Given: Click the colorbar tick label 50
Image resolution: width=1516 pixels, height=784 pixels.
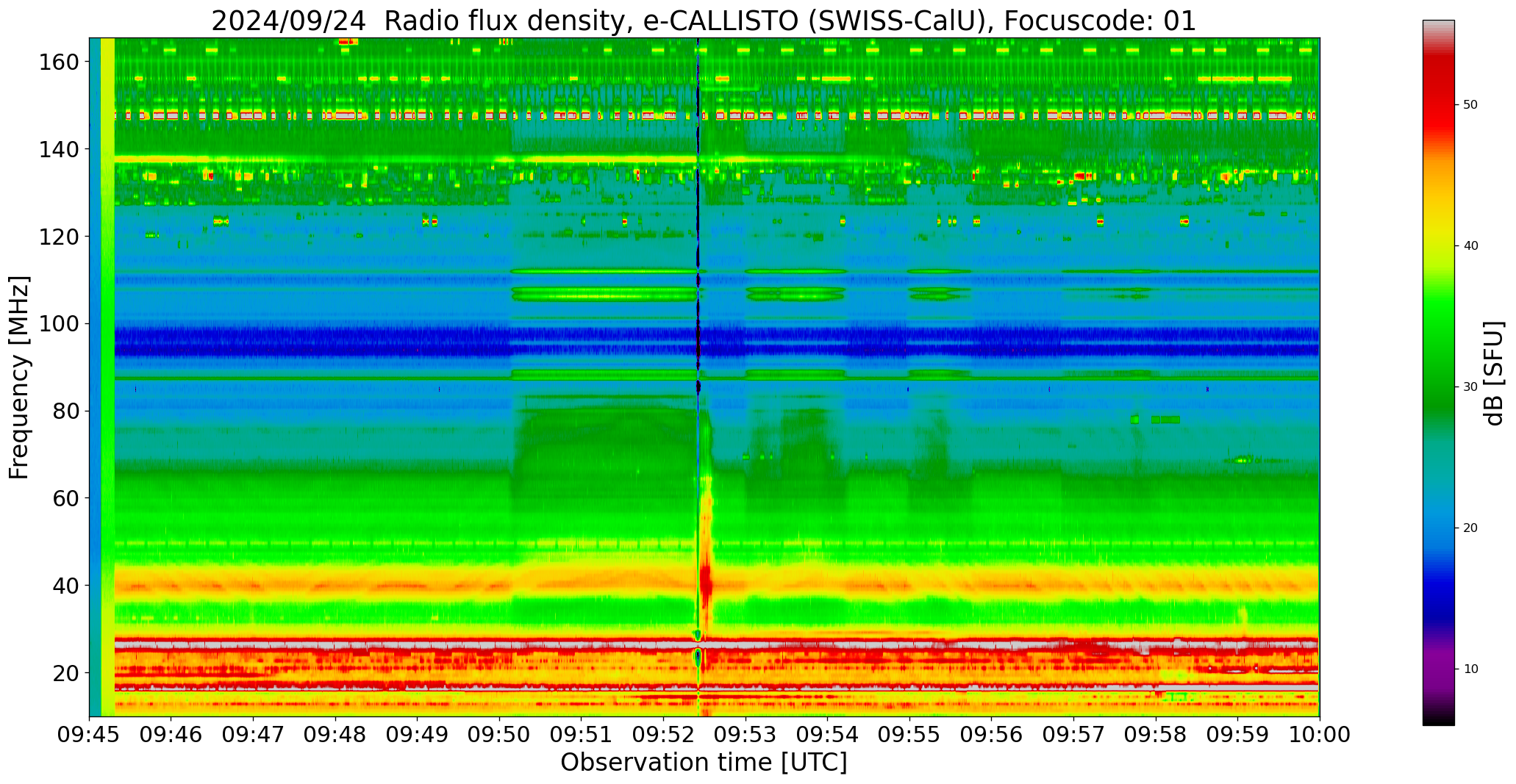Looking at the screenshot, I should coord(1470,105).
